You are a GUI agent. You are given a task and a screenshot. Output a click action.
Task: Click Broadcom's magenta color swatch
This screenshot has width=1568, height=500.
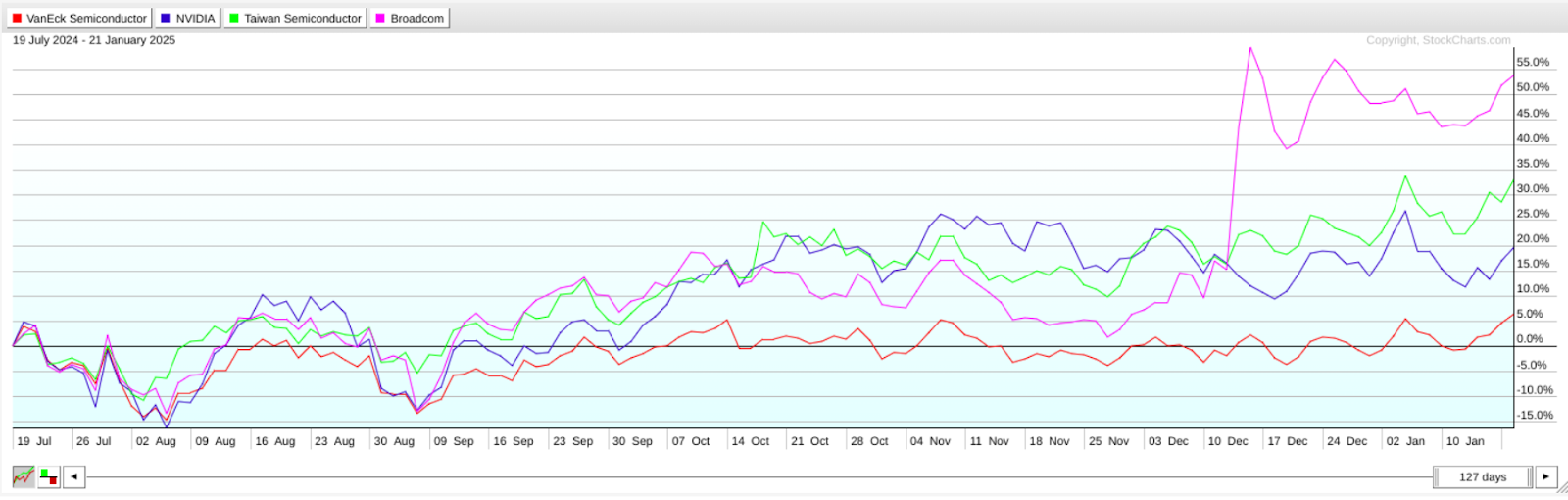(x=380, y=19)
